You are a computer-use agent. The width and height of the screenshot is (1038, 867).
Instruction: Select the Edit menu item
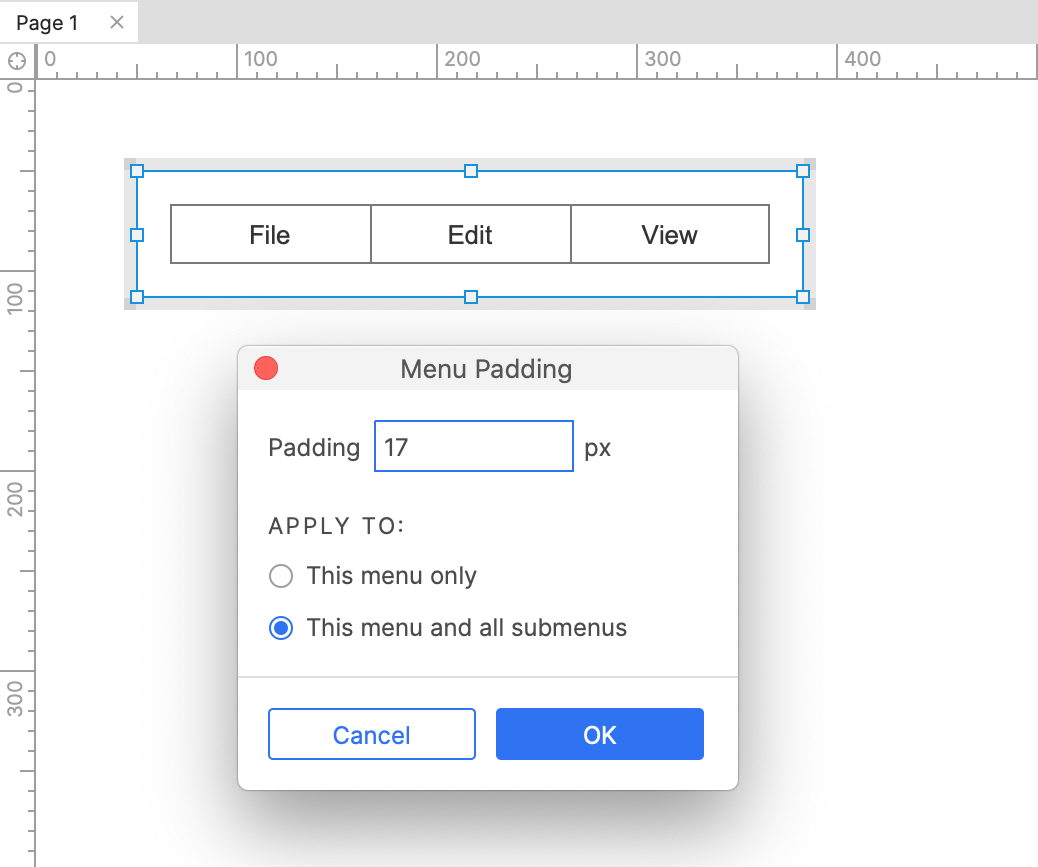(x=470, y=234)
